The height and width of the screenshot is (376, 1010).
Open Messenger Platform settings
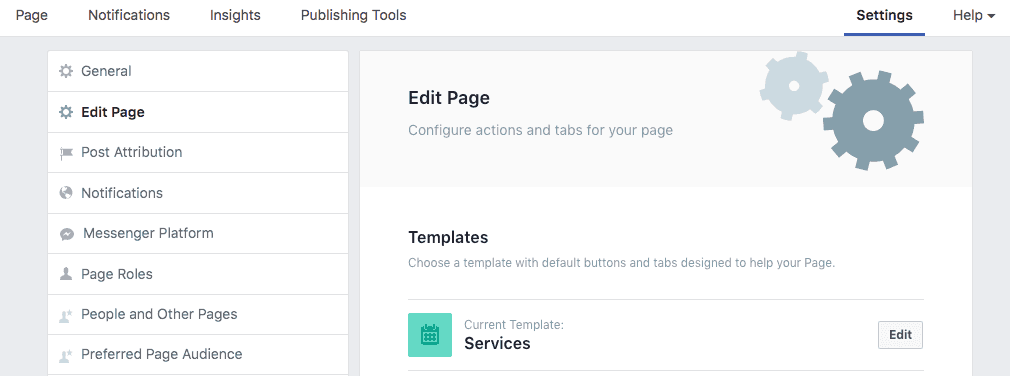tap(198, 234)
